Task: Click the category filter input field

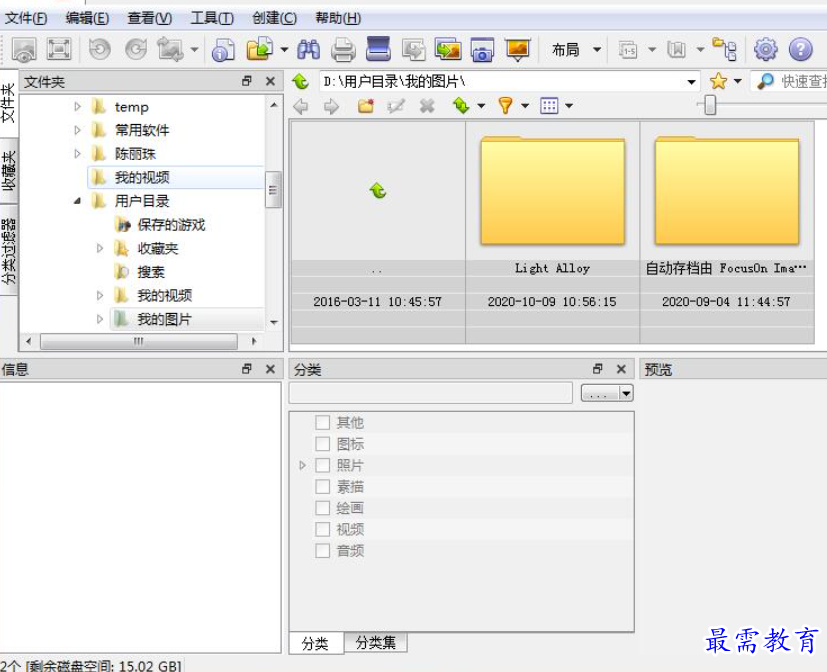Action: tap(430, 393)
